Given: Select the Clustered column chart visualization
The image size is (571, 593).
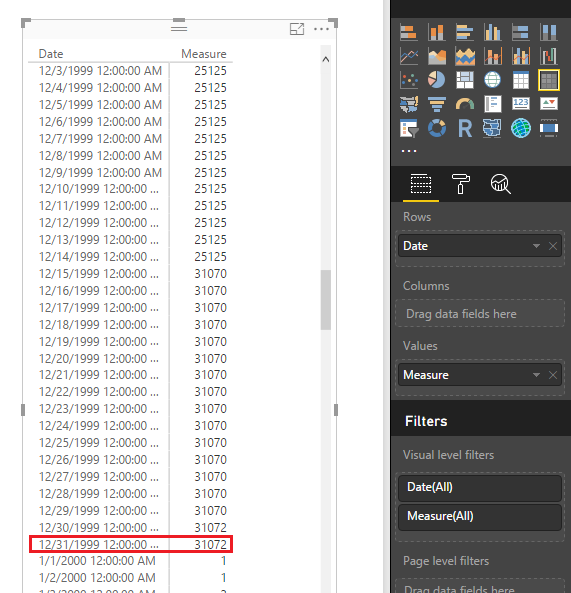Looking at the screenshot, I should (492, 32).
